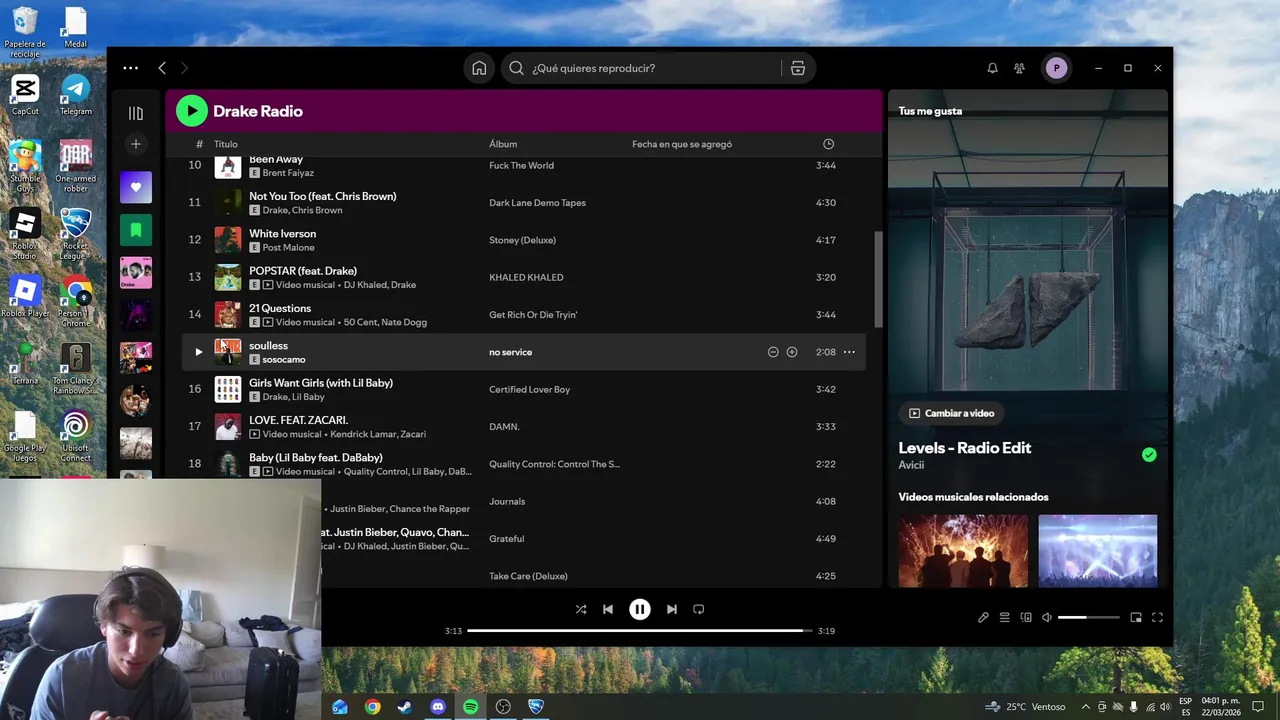
Task: Toggle the repeat button
Action: coord(699,609)
